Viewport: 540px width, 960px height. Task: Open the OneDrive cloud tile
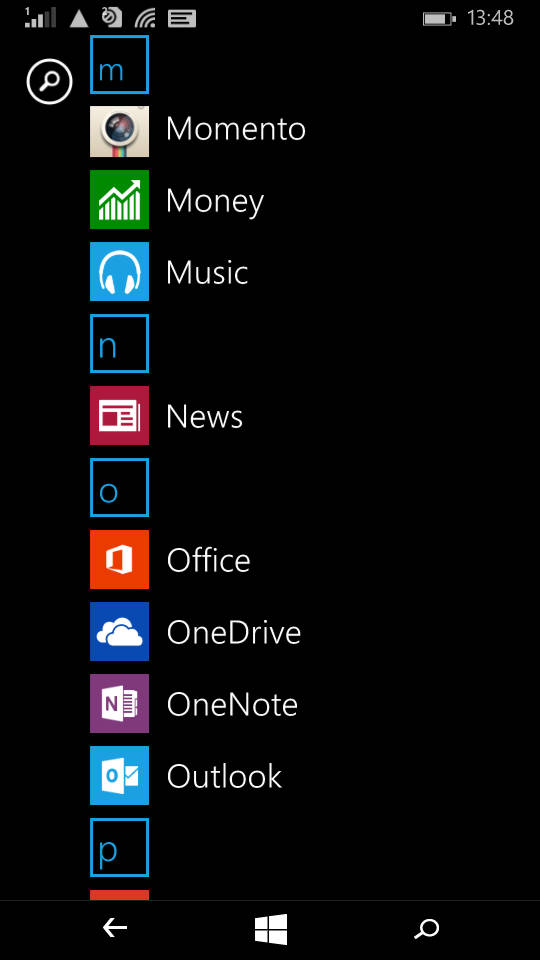click(119, 631)
